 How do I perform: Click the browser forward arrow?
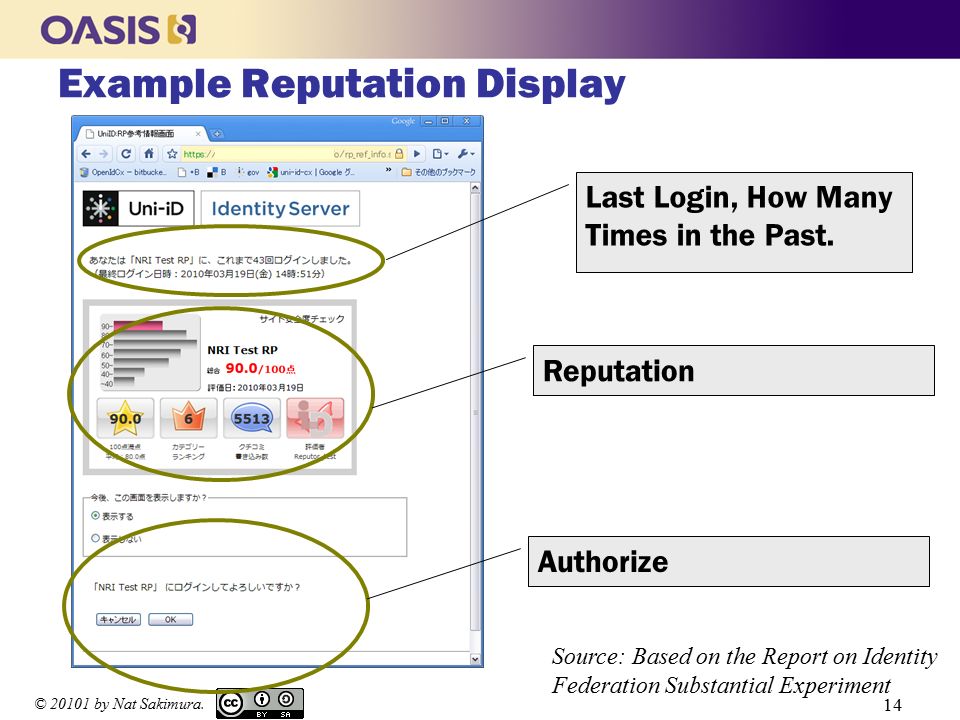103,154
